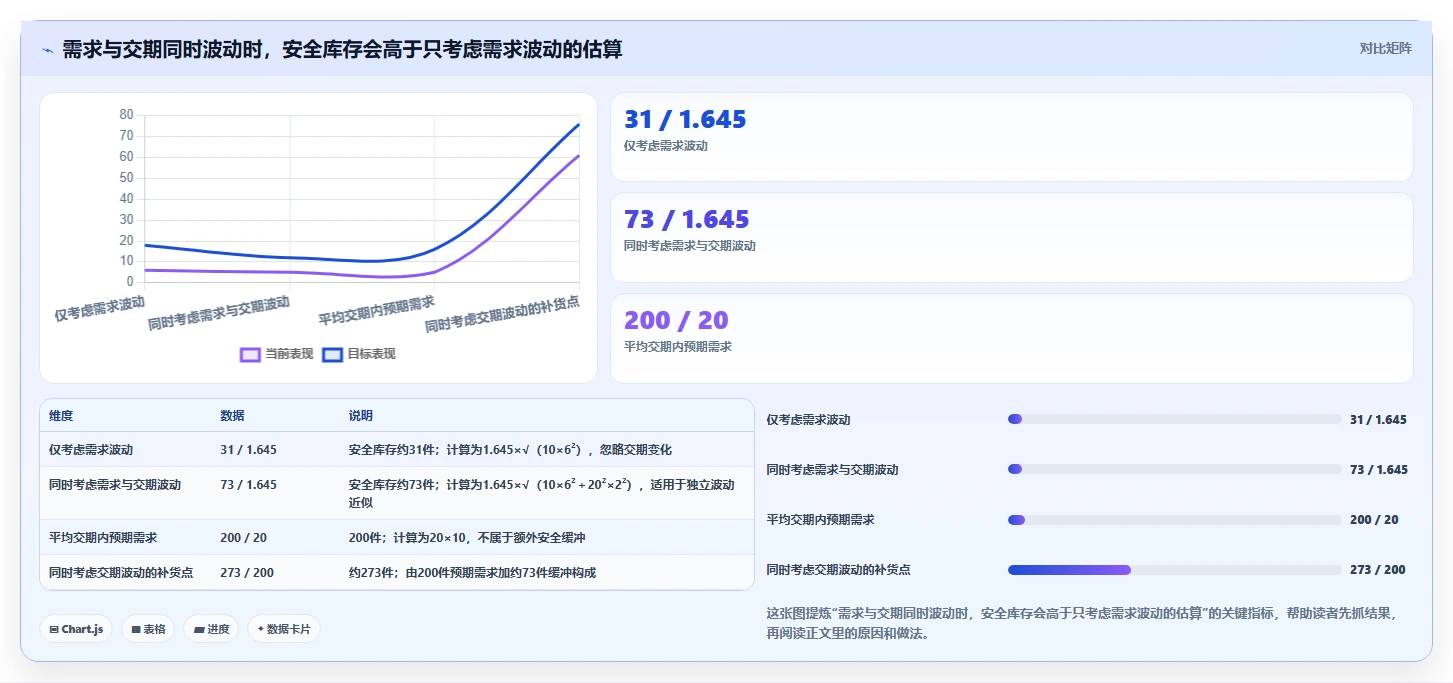1453x683 pixels.
Task: Click table cell 同时考虑交期波动的补货点
Action: (x=121, y=573)
